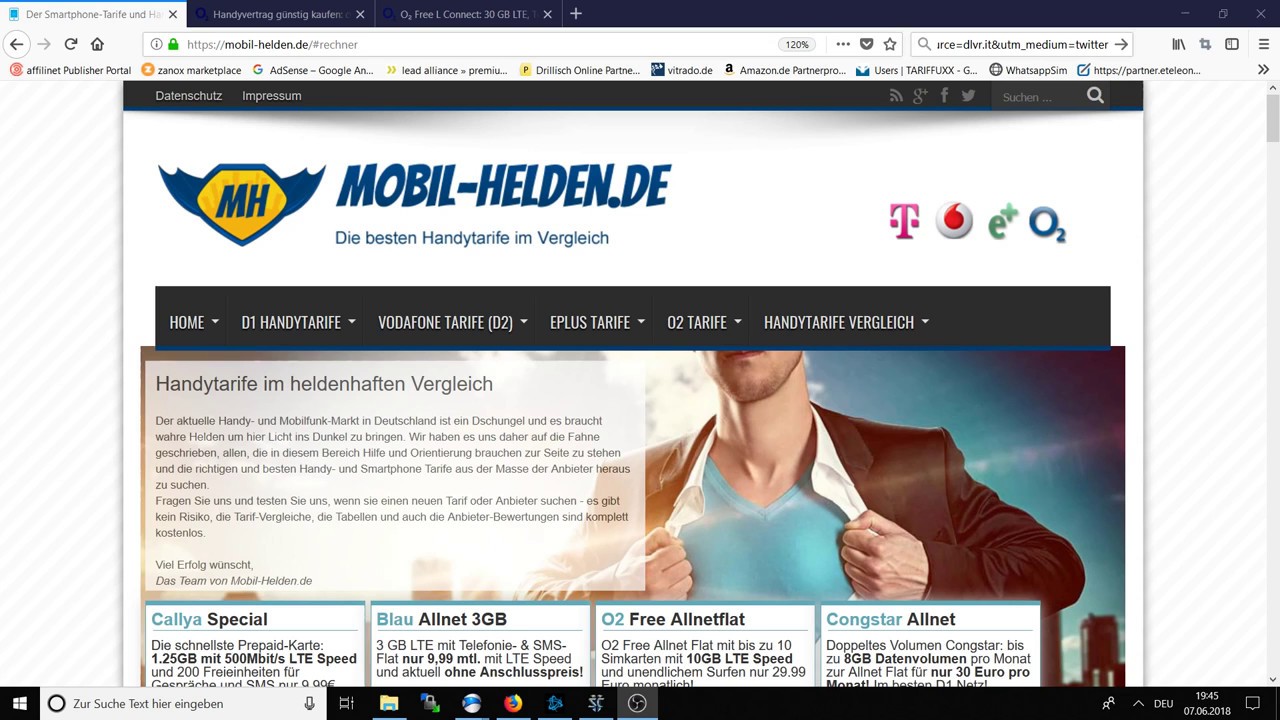Open the Firefox Library menu
The height and width of the screenshot is (720, 1280).
point(1179,44)
